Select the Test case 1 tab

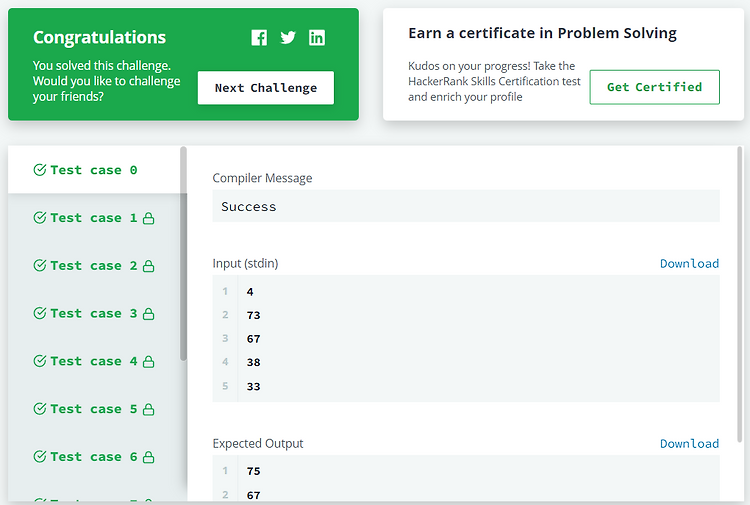(94, 218)
